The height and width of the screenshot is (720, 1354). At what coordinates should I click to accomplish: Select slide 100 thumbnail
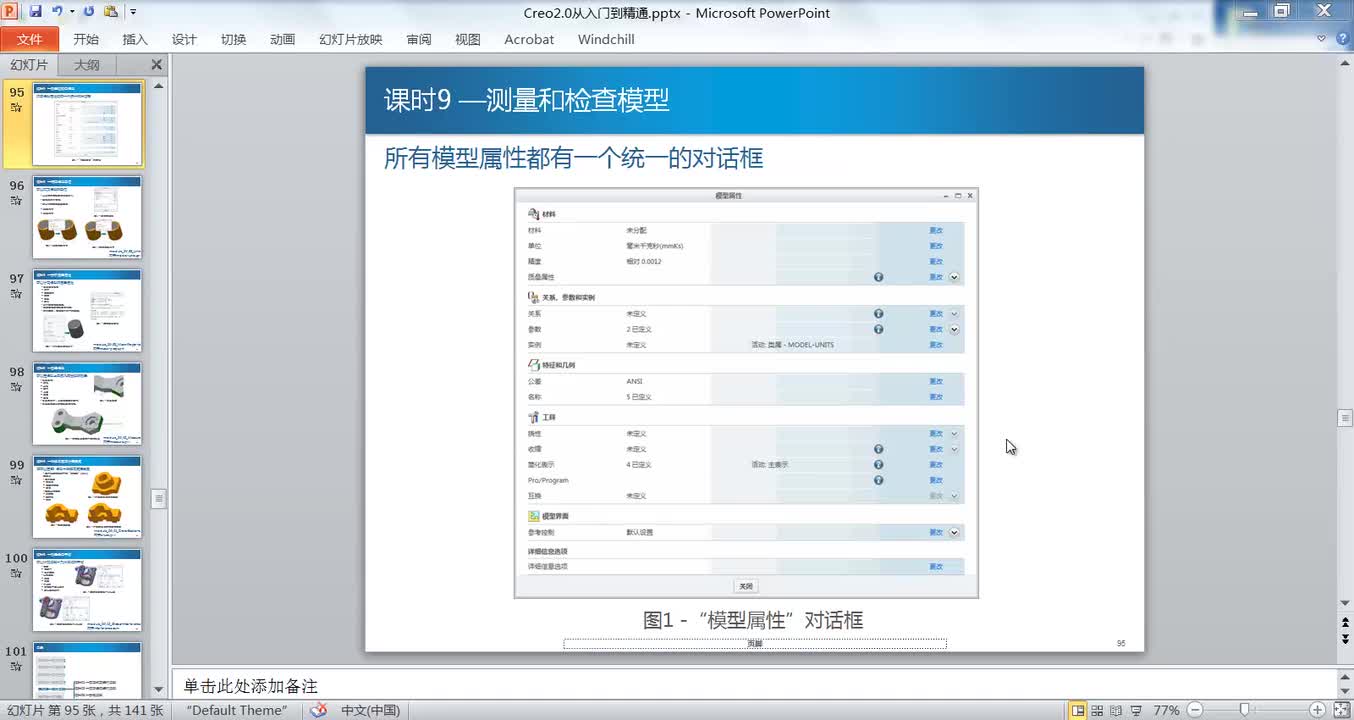click(x=88, y=590)
